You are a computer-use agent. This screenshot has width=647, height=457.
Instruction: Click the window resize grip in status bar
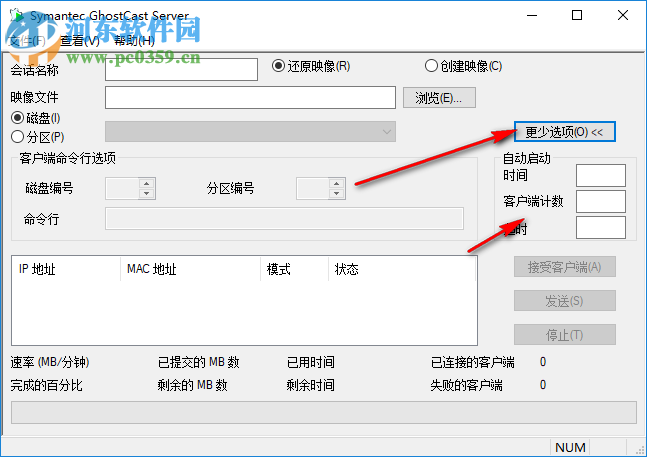click(639, 450)
